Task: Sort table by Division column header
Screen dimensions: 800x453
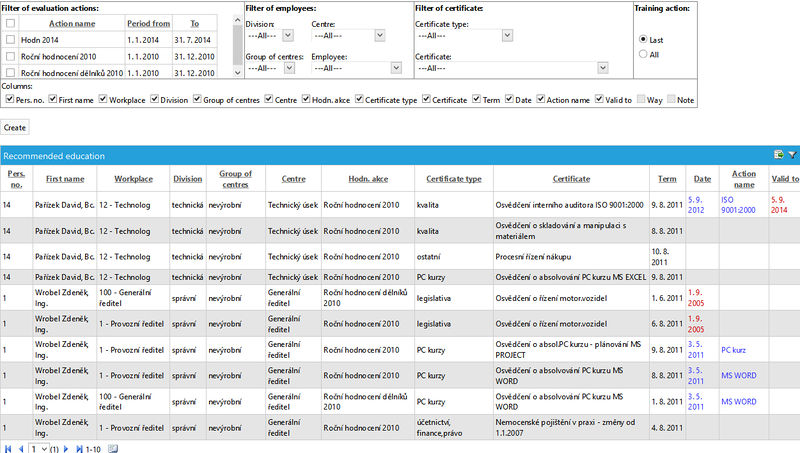Action: click(x=187, y=179)
